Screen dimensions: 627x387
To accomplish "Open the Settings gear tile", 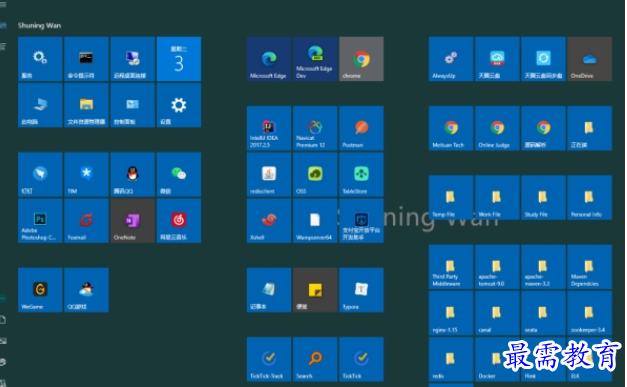I will pos(179,105).
